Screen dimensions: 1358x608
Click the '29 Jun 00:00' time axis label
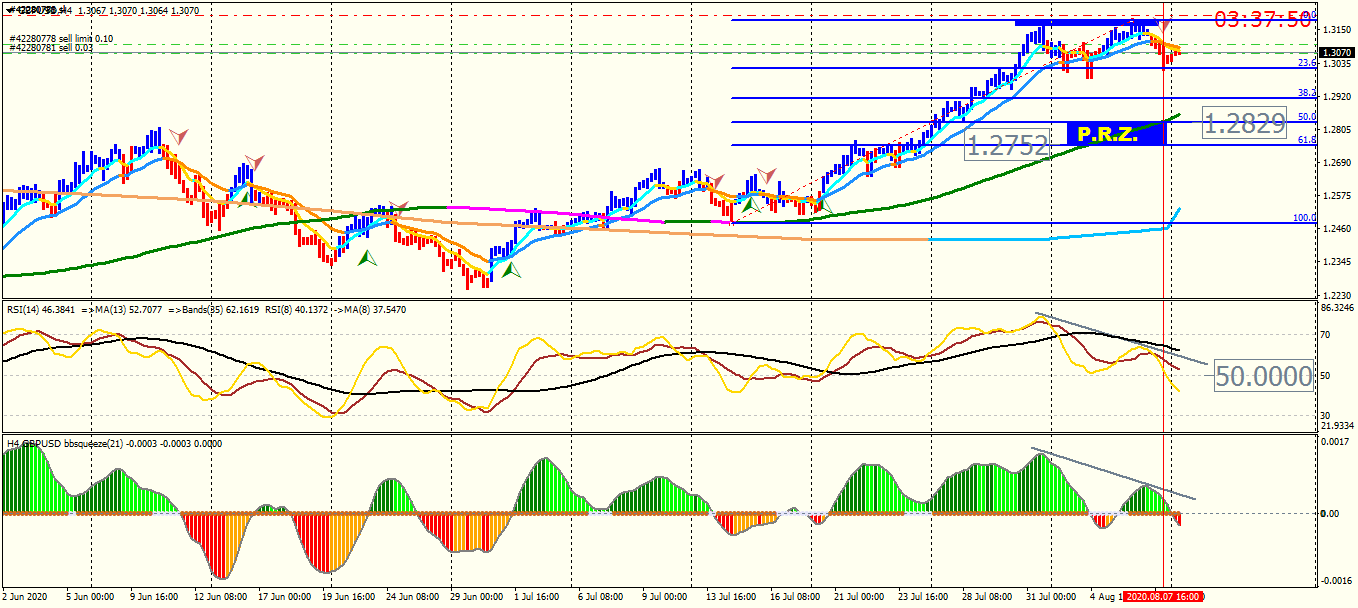(x=477, y=596)
